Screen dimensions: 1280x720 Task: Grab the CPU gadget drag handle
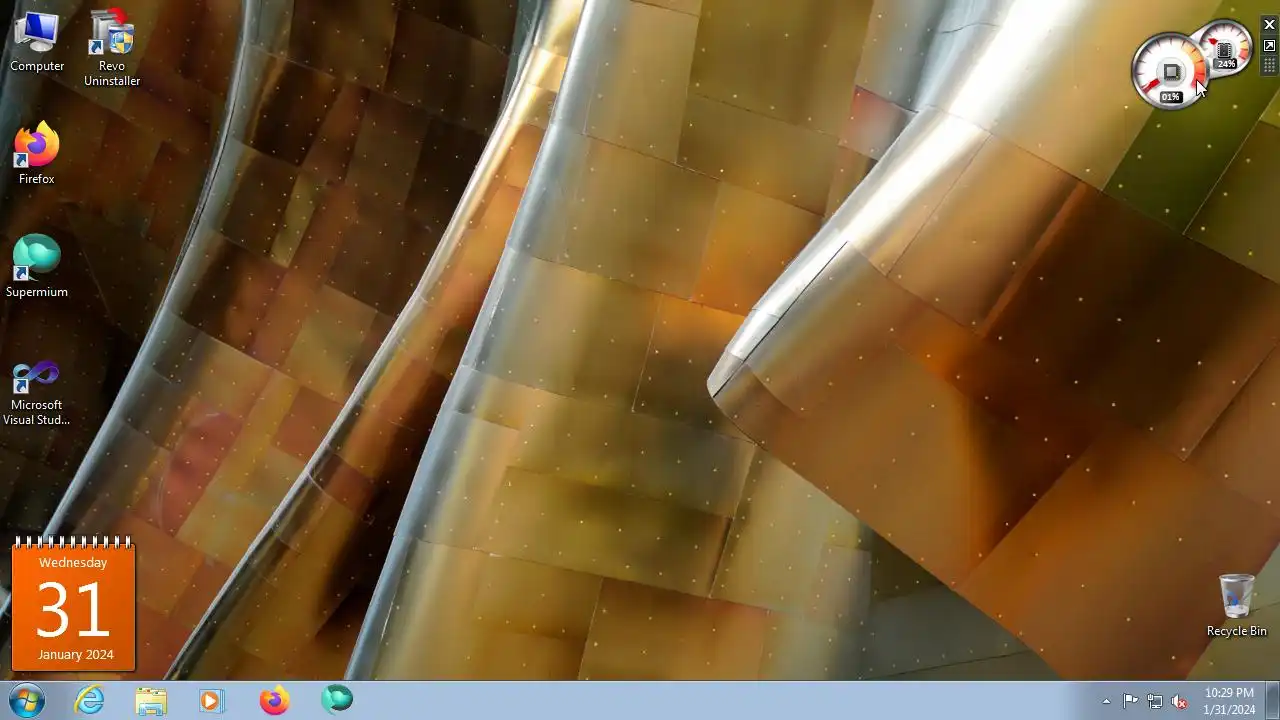(1269, 65)
